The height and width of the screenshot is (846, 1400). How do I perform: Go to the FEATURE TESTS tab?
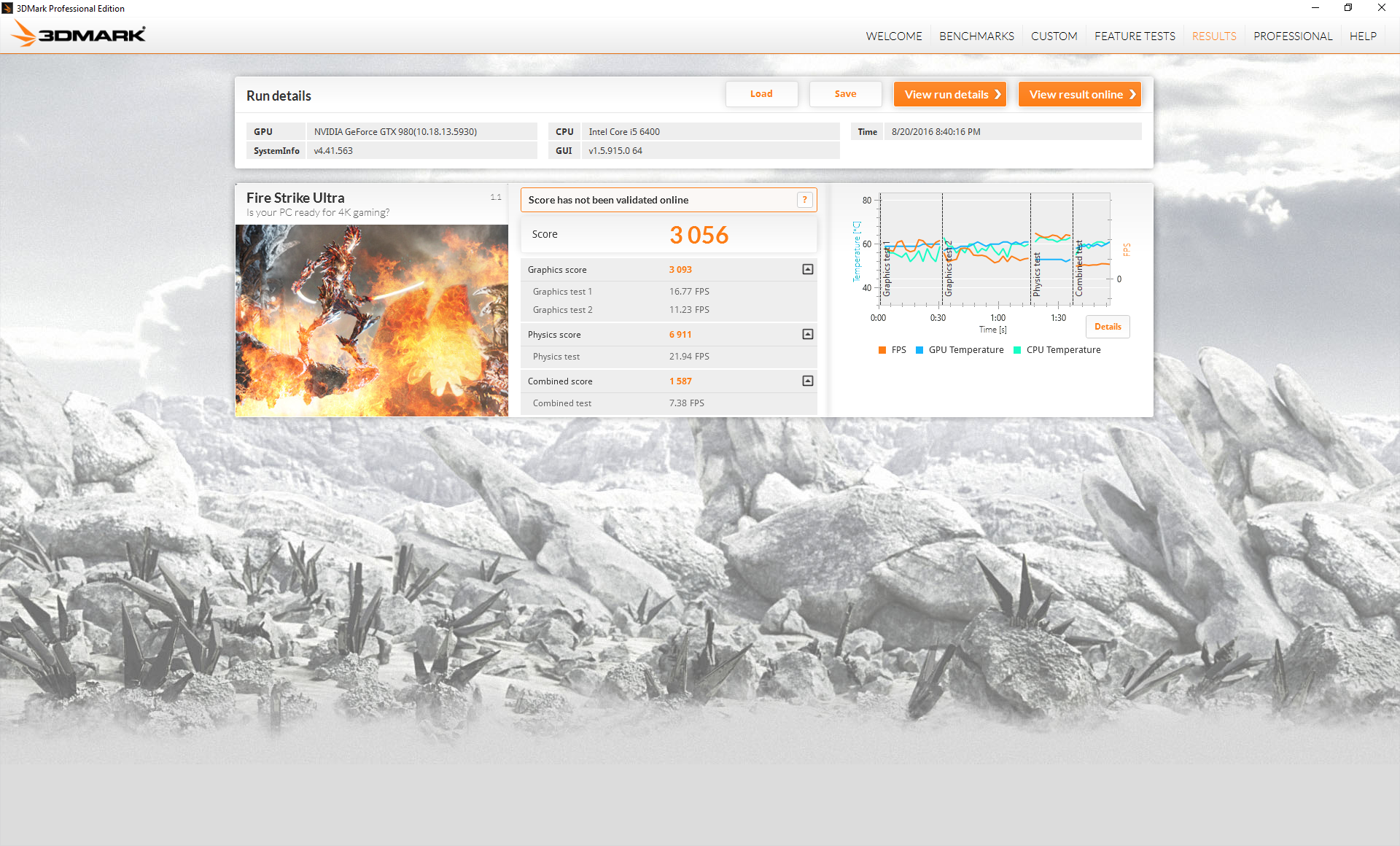coord(1135,36)
